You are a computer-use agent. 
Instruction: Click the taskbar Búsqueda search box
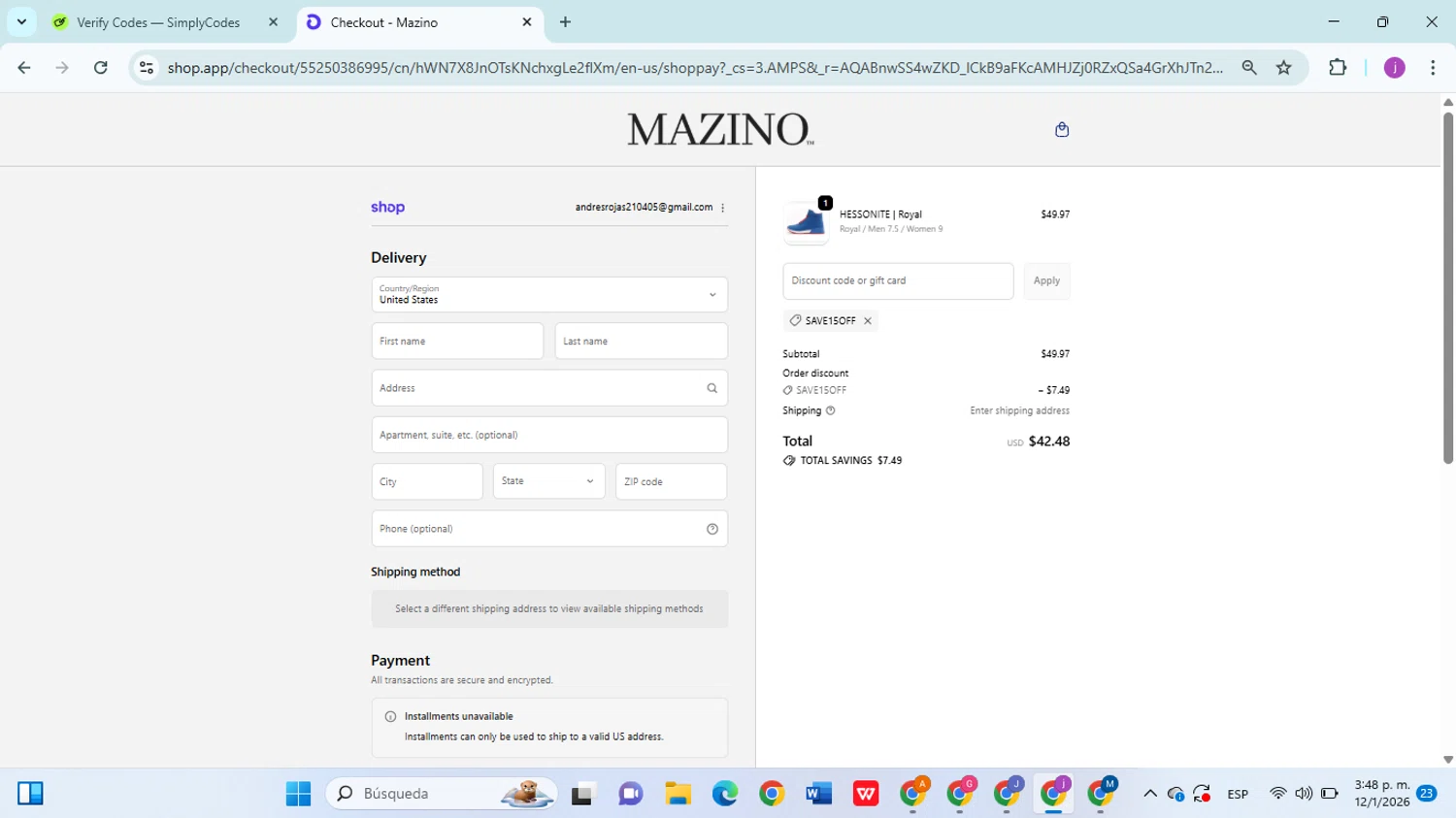pyautogui.click(x=441, y=794)
